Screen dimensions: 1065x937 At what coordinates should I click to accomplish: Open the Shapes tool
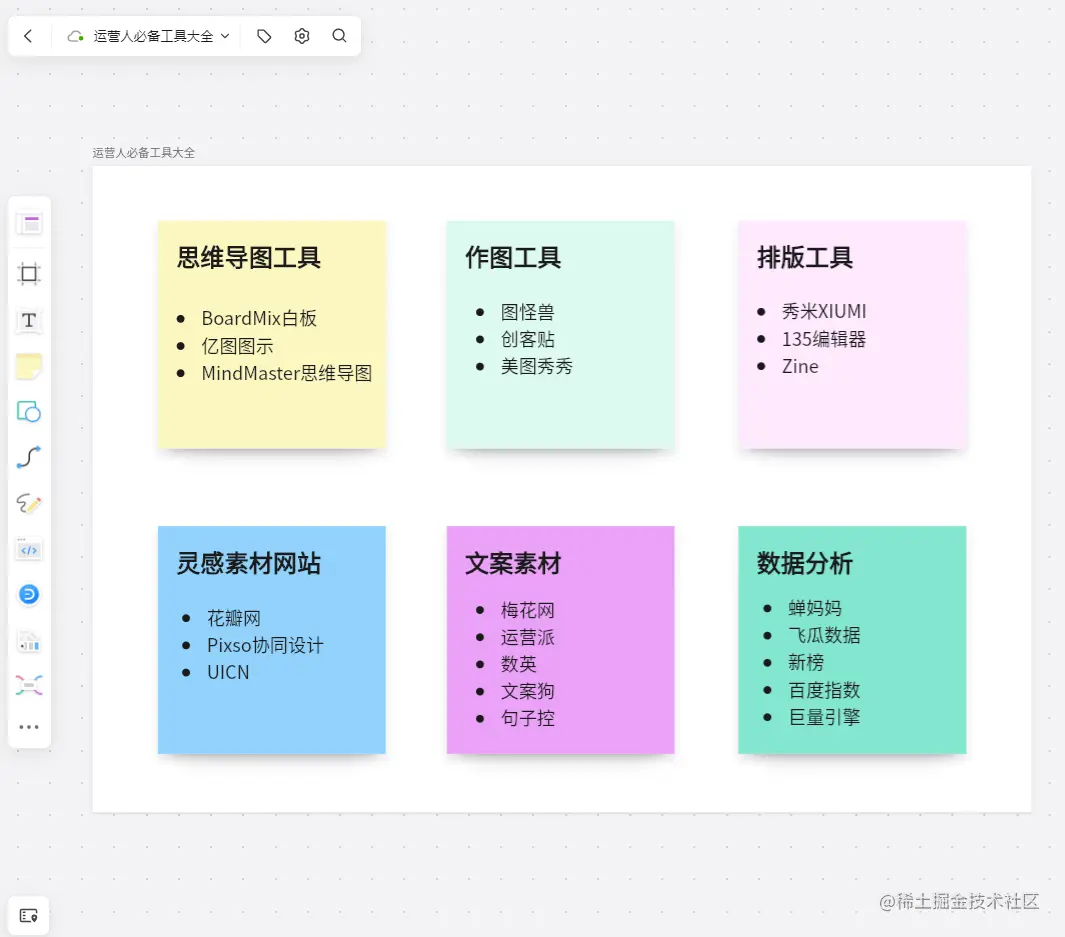point(29,411)
